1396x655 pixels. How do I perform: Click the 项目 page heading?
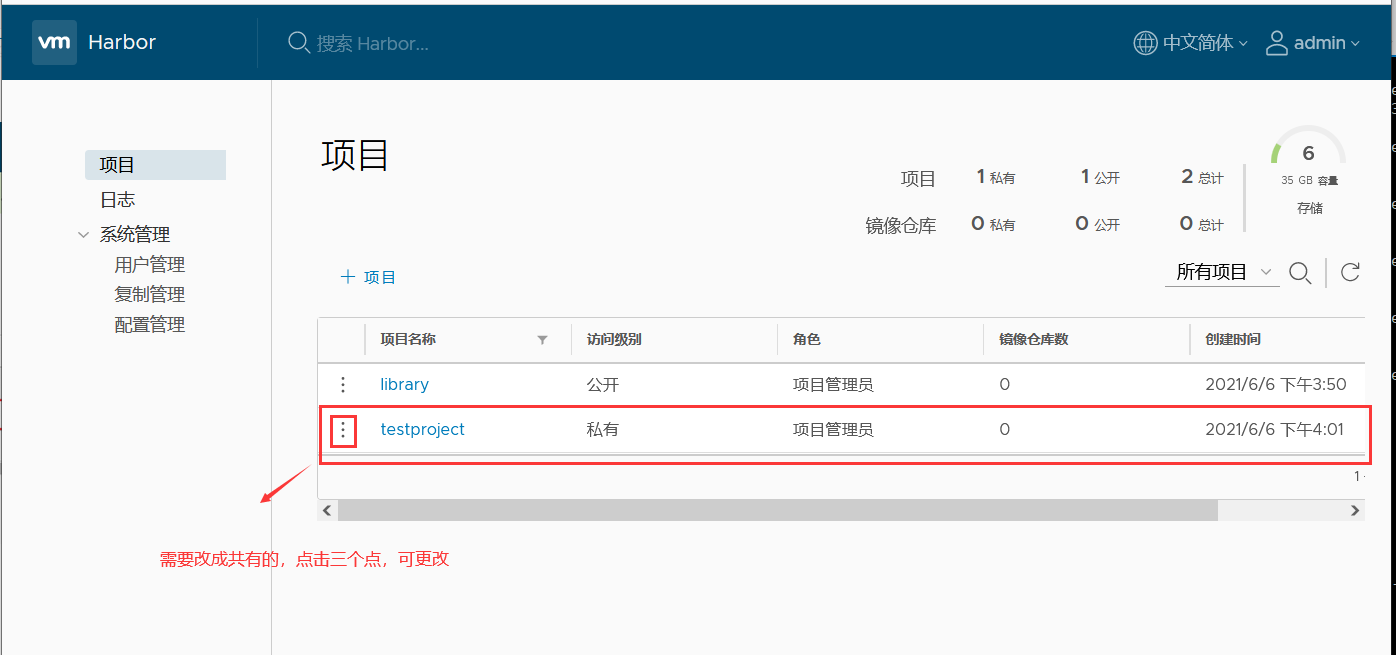pos(355,156)
